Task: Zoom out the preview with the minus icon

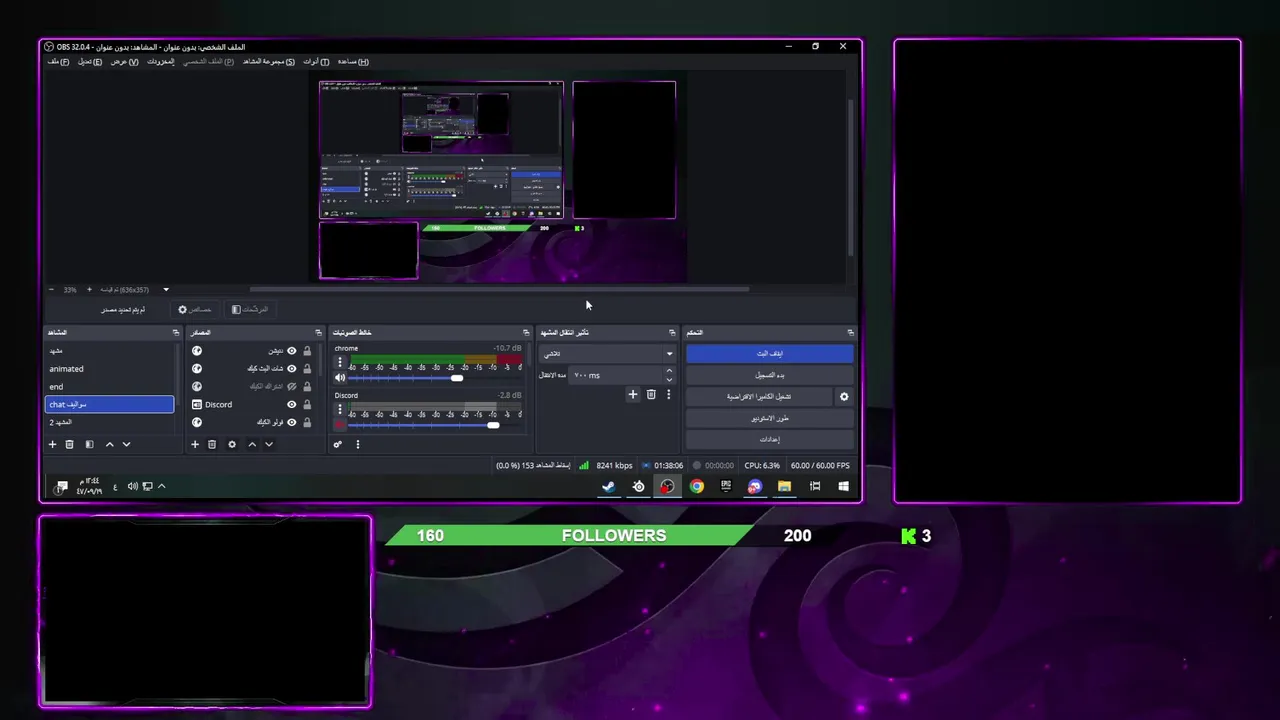Action: [51, 290]
